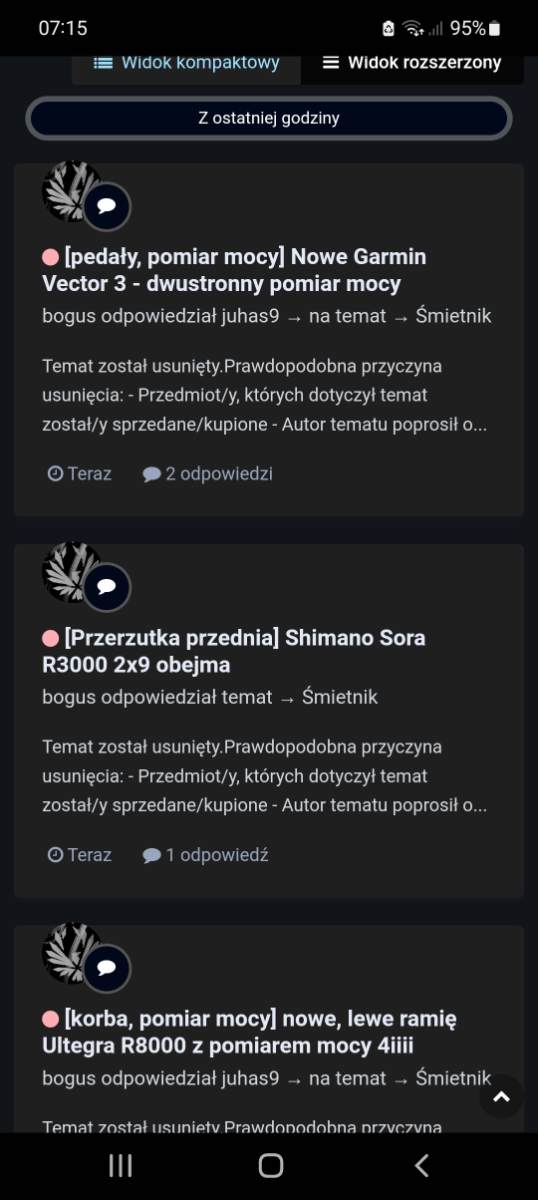Open Nowe Garmin Vector 3 topic title
This screenshot has height=1200, width=538.
pyautogui.click(x=234, y=270)
